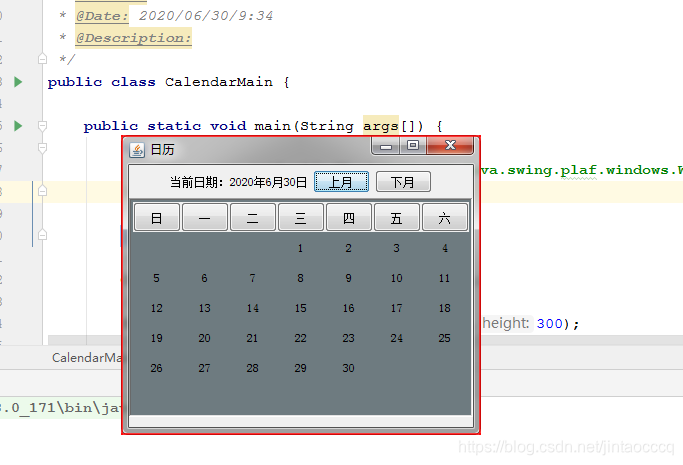Select day 19 in the calendar
Viewport: 683px width, 465px height.
click(x=156, y=338)
